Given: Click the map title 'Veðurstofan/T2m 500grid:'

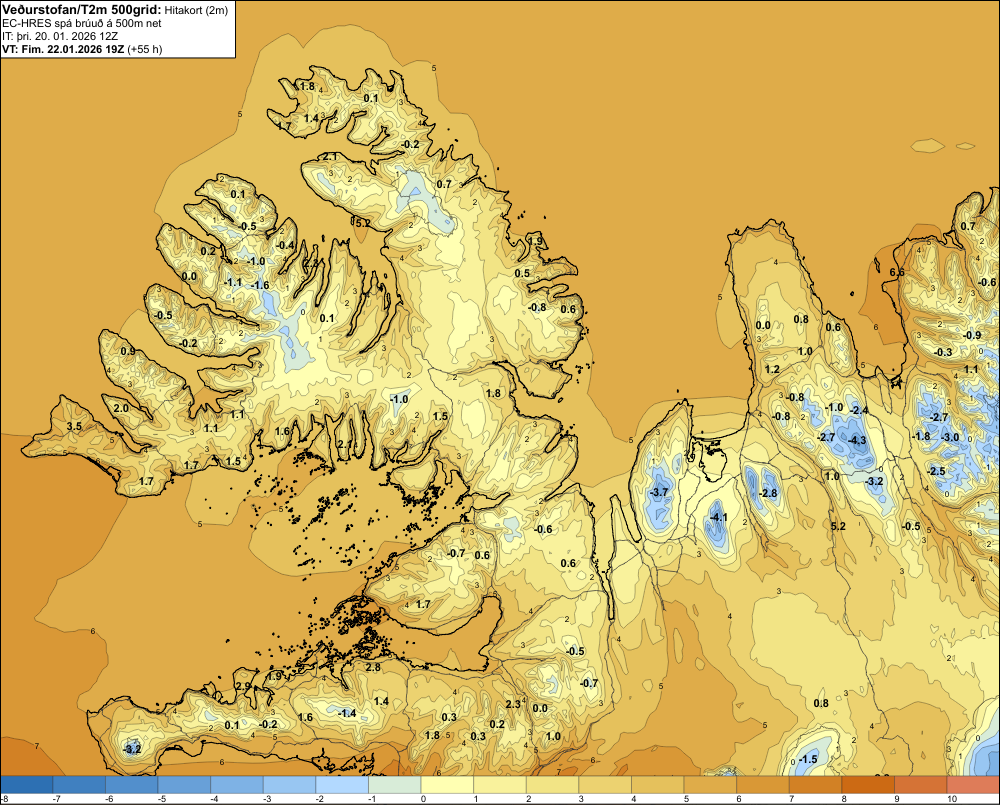Looking at the screenshot, I should [x=82, y=9].
